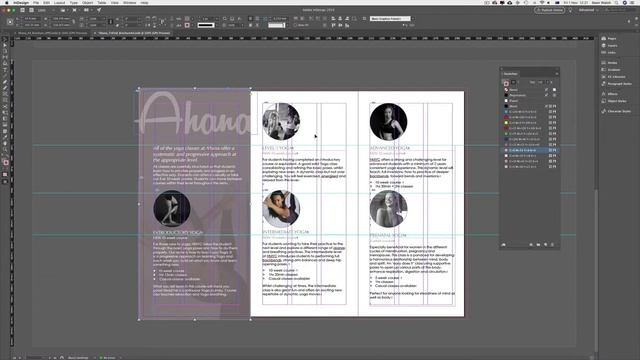640x360 pixels.
Task: Select the bright green CMYK swatch
Action: pyautogui.click(x=530, y=123)
